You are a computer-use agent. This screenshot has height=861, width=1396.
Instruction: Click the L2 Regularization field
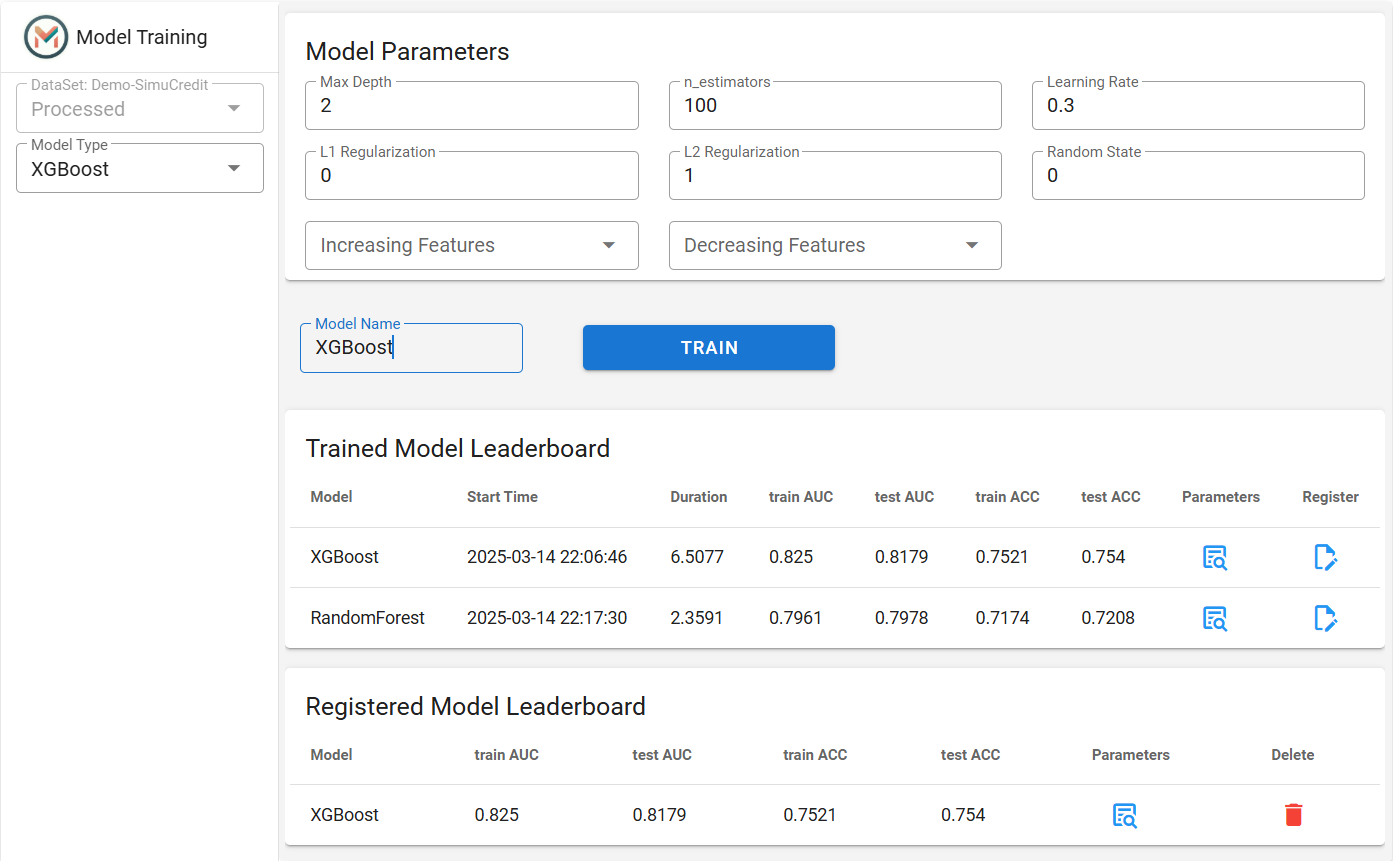(x=835, y=175)
